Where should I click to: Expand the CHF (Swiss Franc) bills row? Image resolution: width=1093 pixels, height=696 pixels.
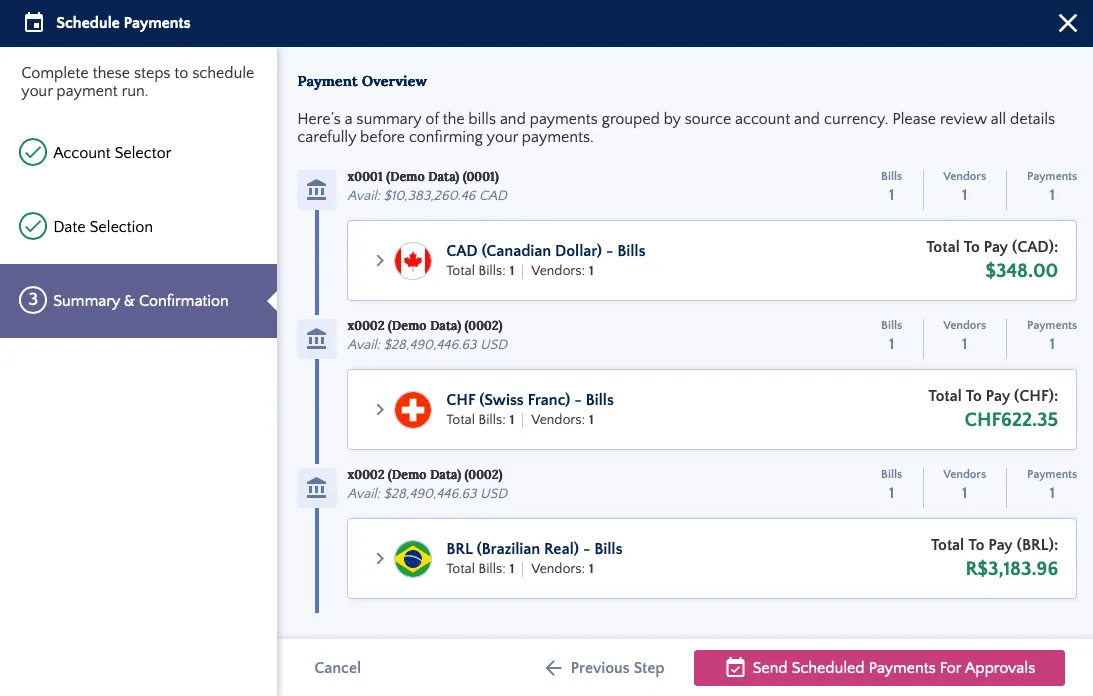[380, 409]
